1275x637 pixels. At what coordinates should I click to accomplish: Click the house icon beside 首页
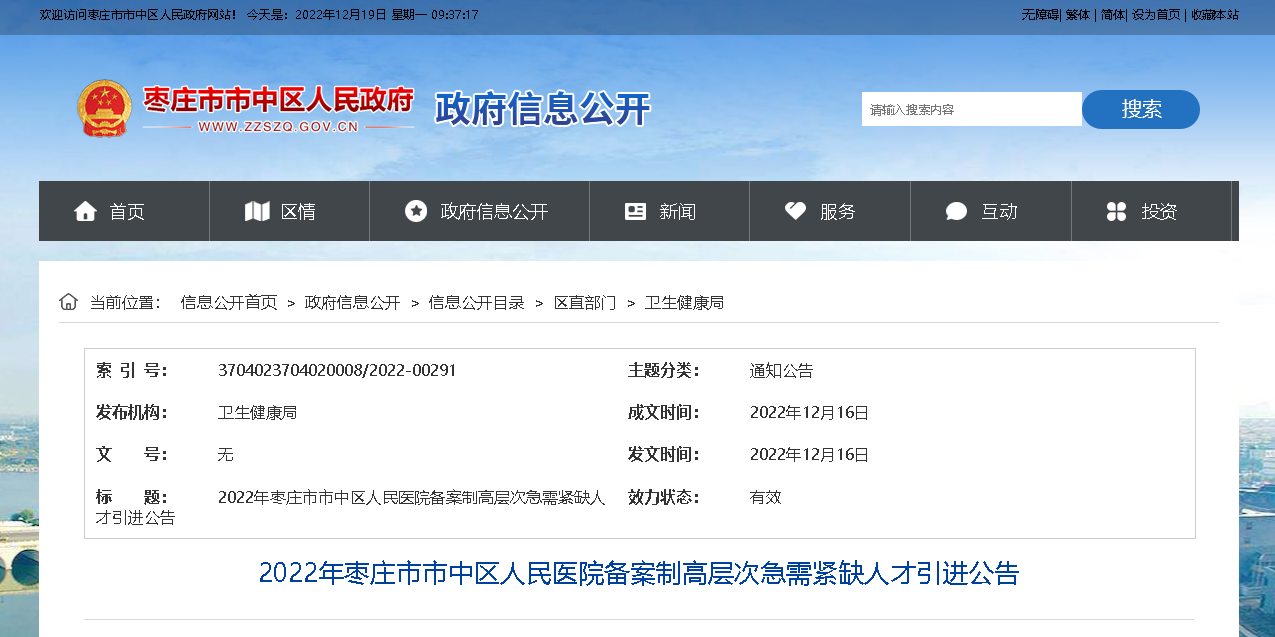[x=85, y=211]
